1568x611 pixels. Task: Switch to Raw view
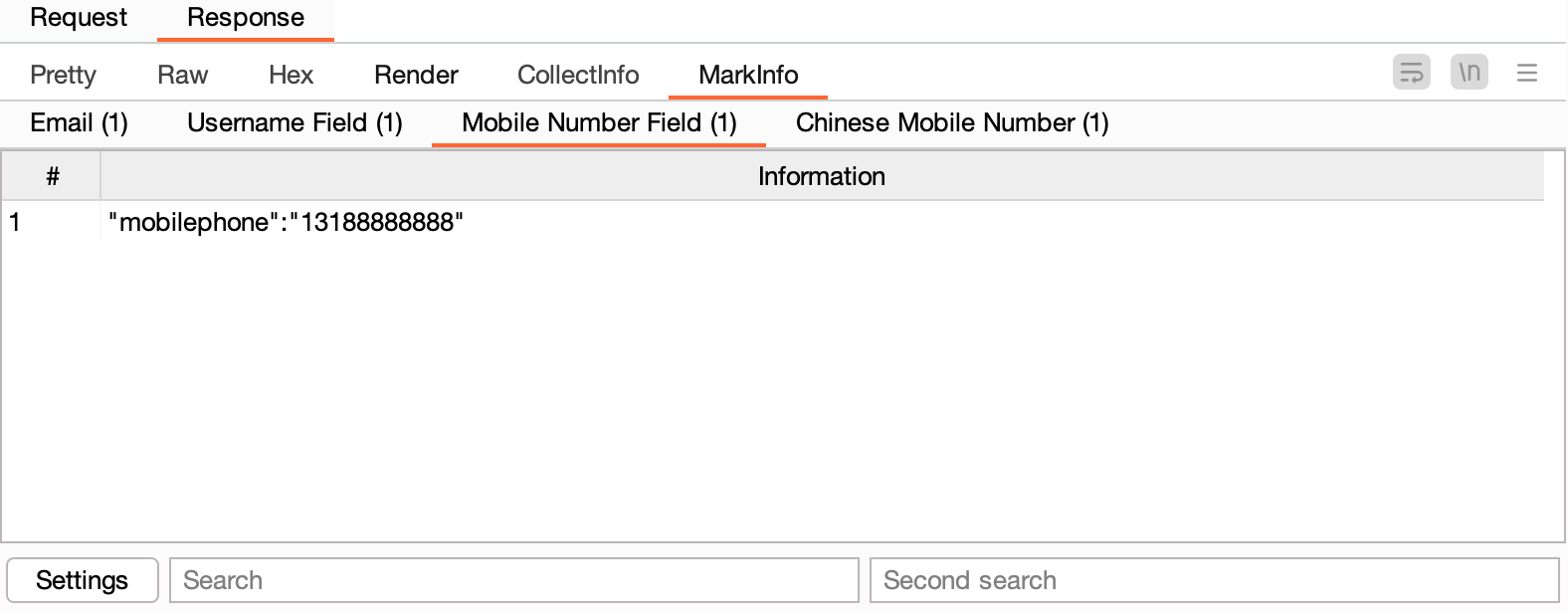point(182,75)
